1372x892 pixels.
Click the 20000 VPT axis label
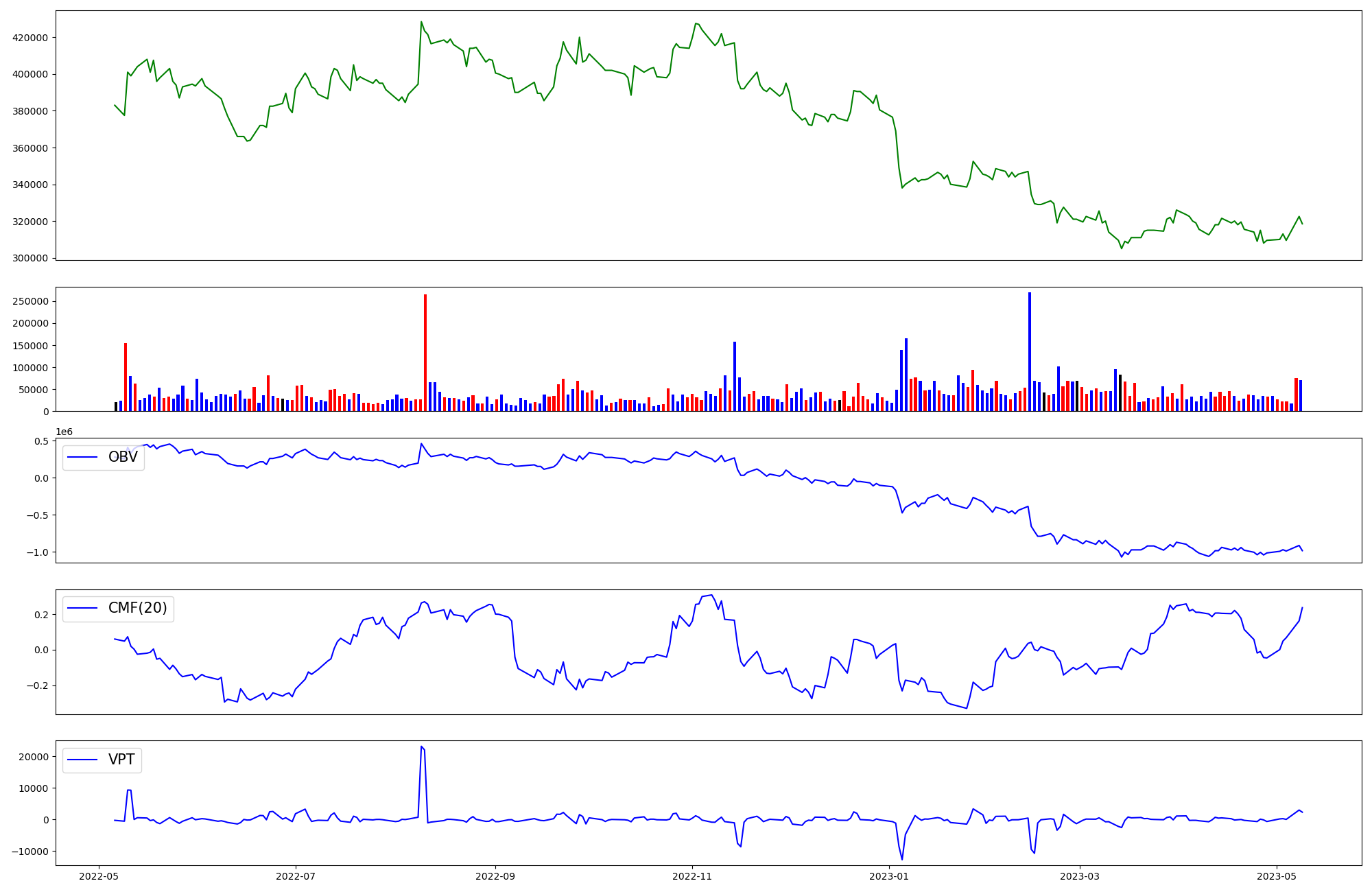[x=33, y=757]
